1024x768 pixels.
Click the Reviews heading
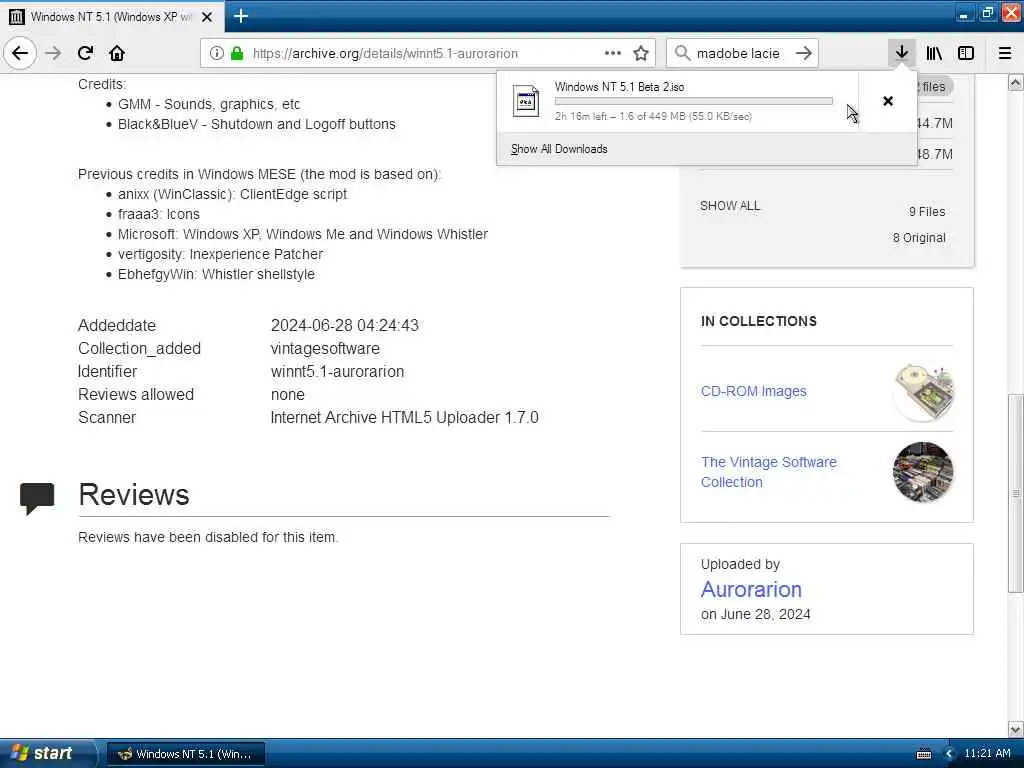click(134, 494)
